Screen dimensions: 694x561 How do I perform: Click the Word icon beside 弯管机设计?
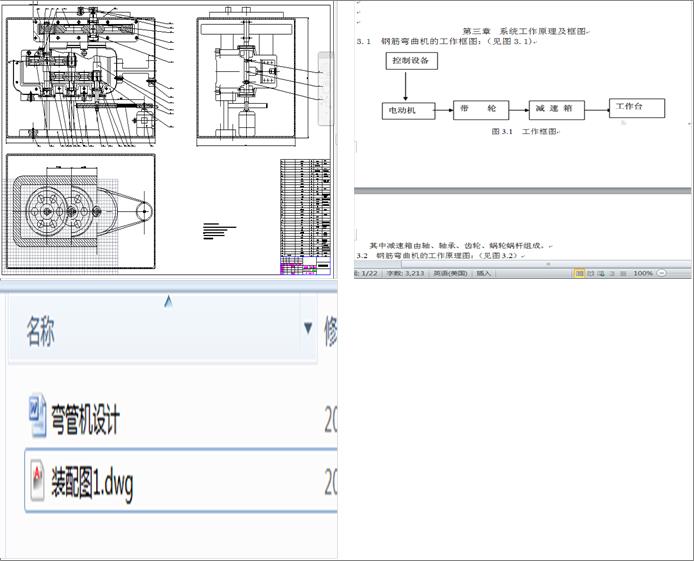37,416
